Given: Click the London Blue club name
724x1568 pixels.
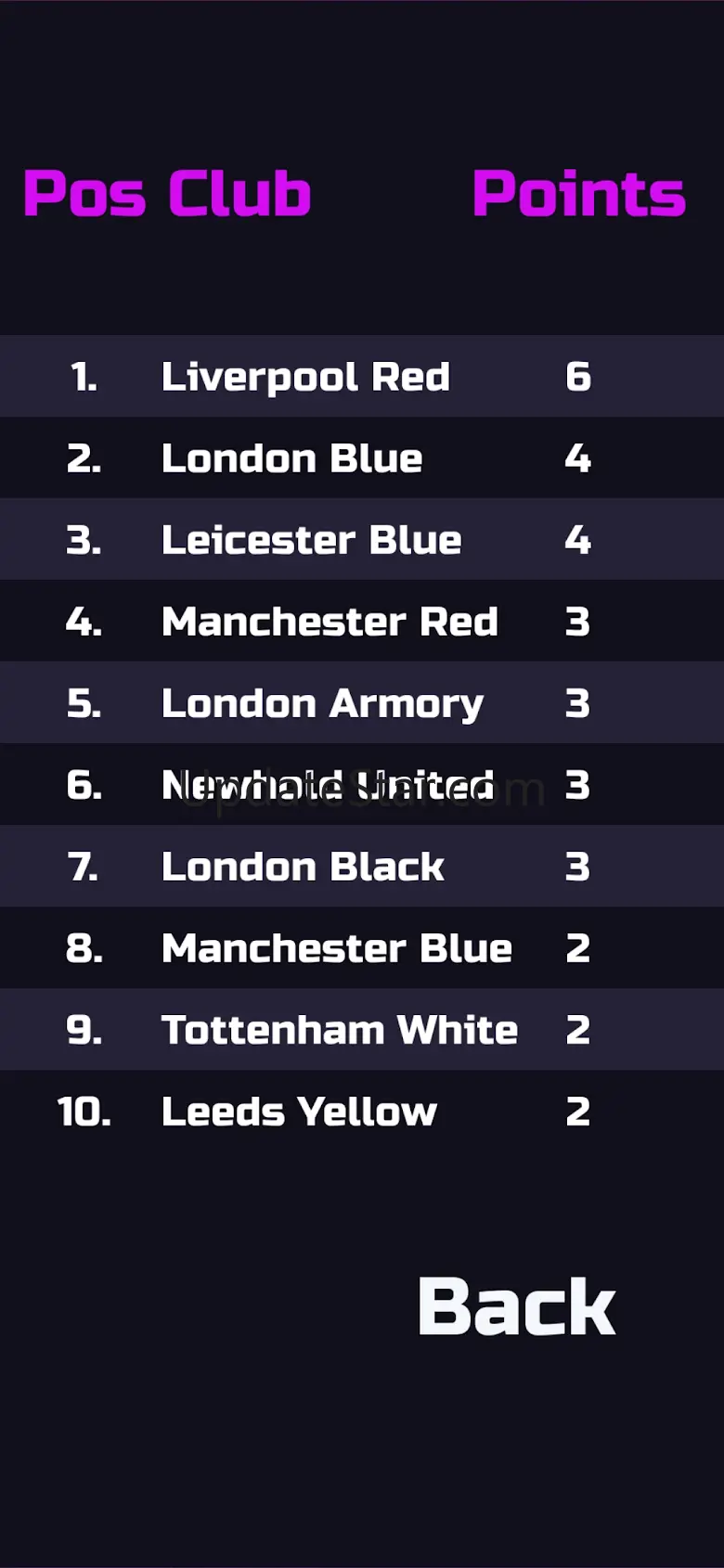Looking at the screenshot, I should click(291, 458).
